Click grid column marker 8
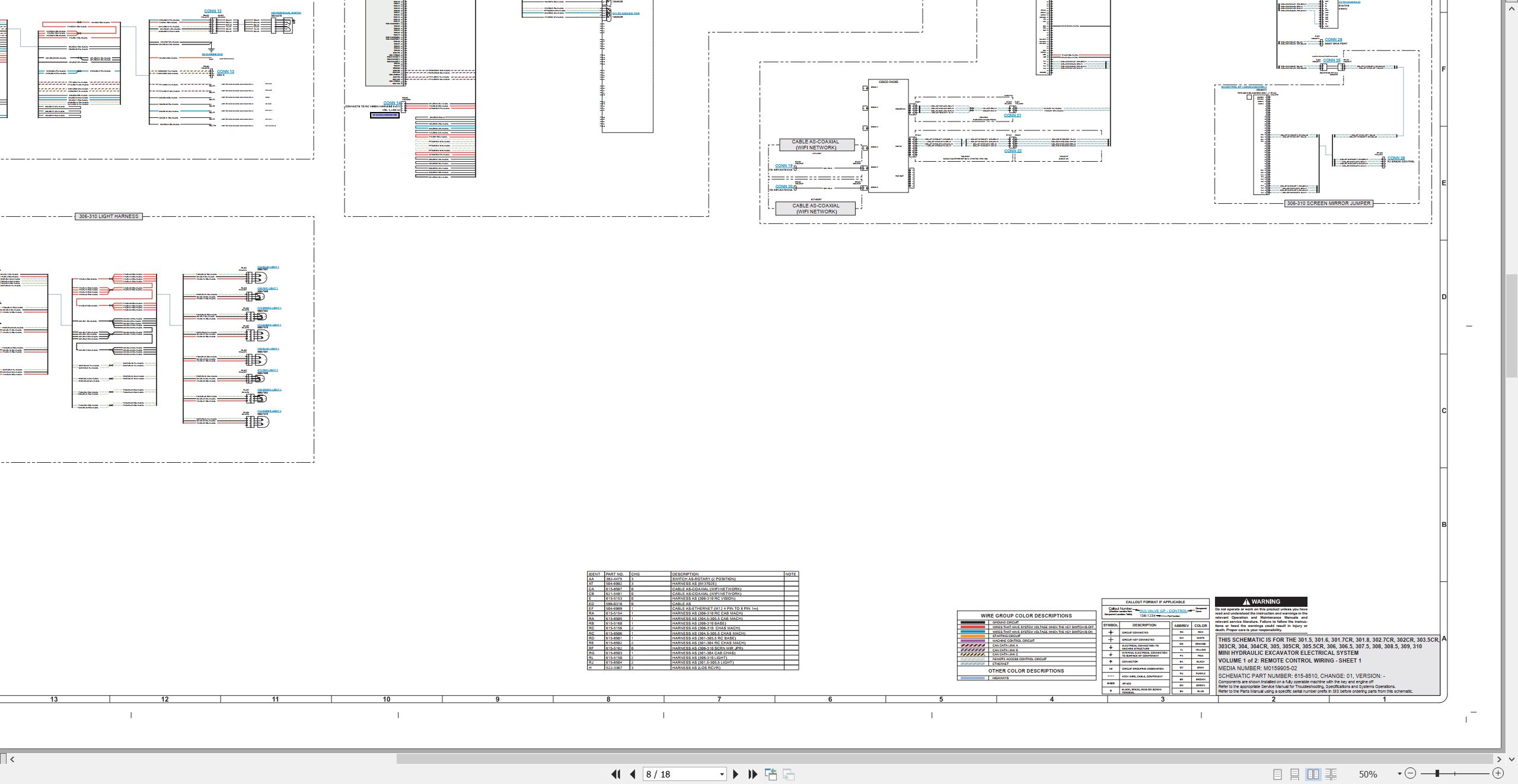Viewport: 1518px width, 784px height. click(608, 699)
